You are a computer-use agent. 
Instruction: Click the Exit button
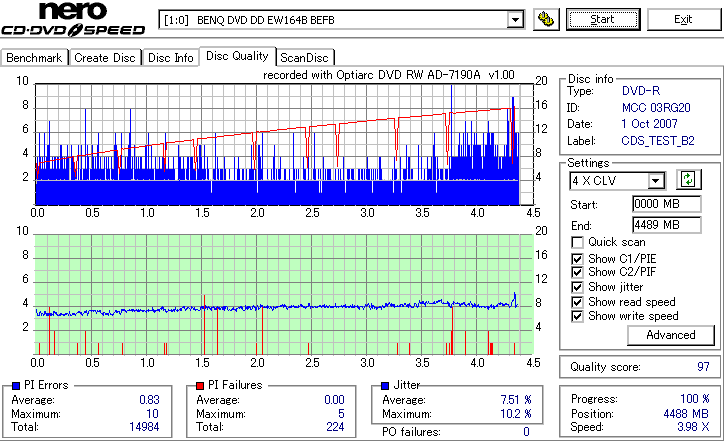pyautogui.click(x=683, y=19)
